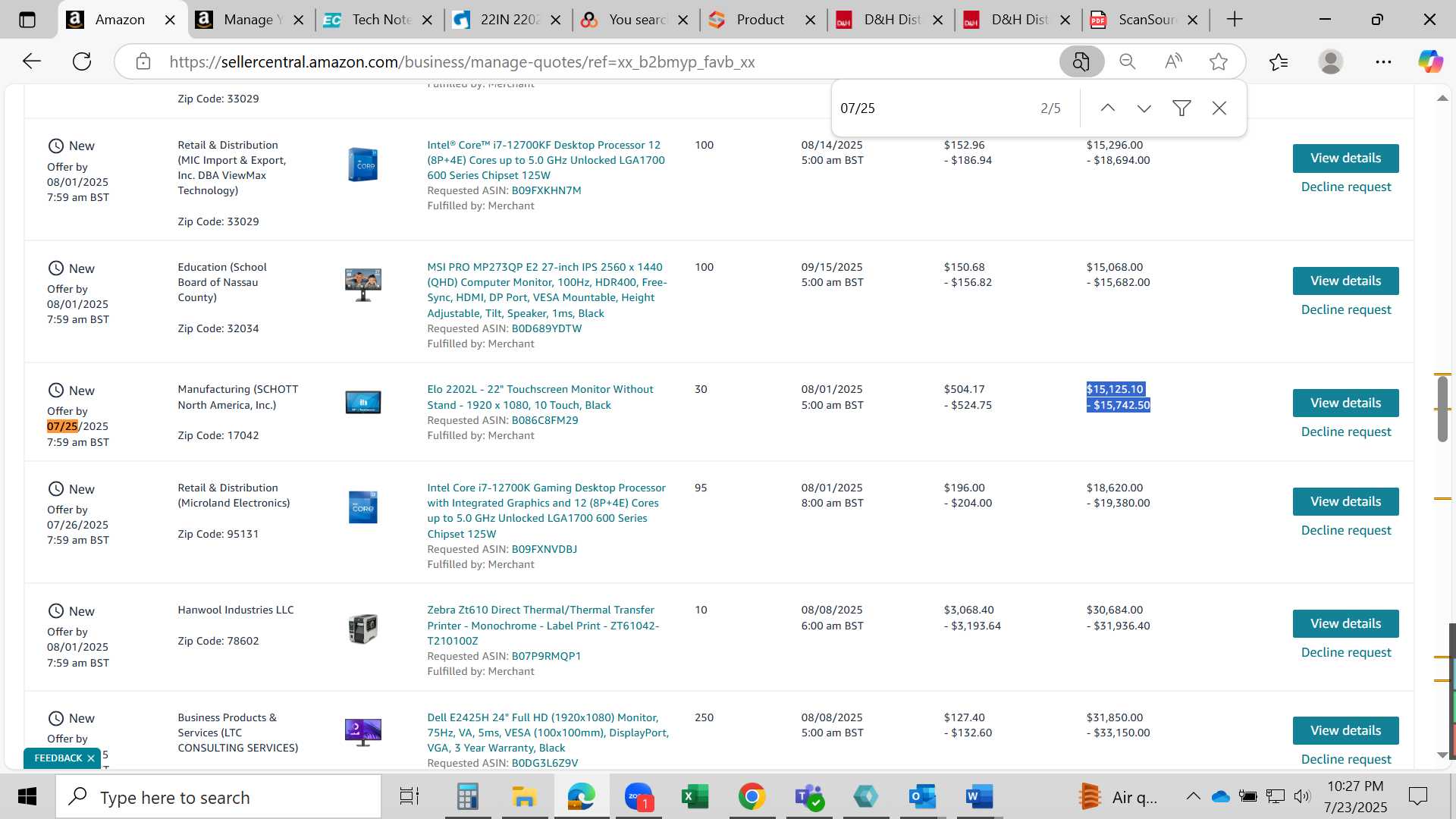Click the Zebra printer product thumbnail
The image size is (1456, 819).
pos(362,629)
